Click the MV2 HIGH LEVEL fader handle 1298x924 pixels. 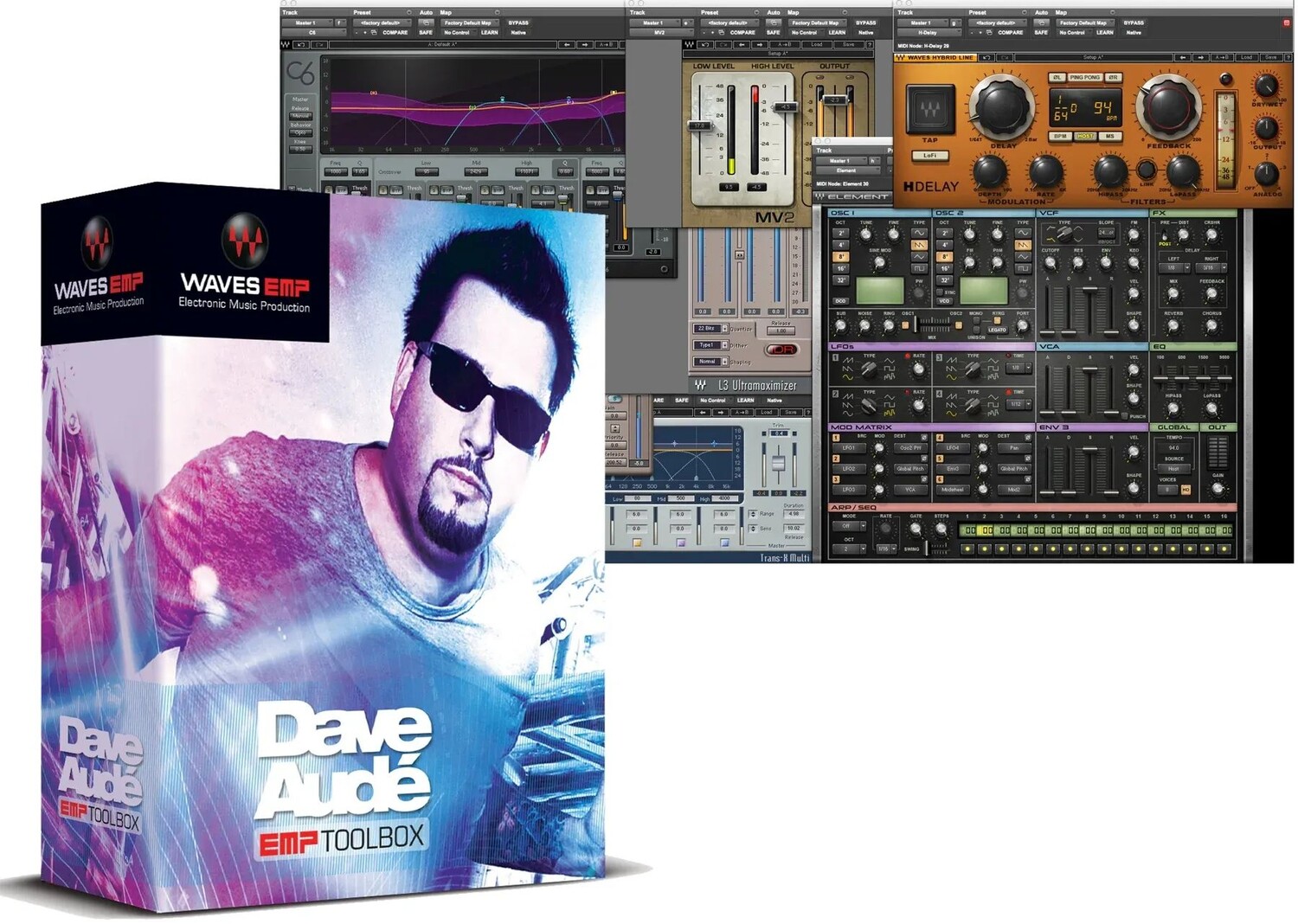783,106
